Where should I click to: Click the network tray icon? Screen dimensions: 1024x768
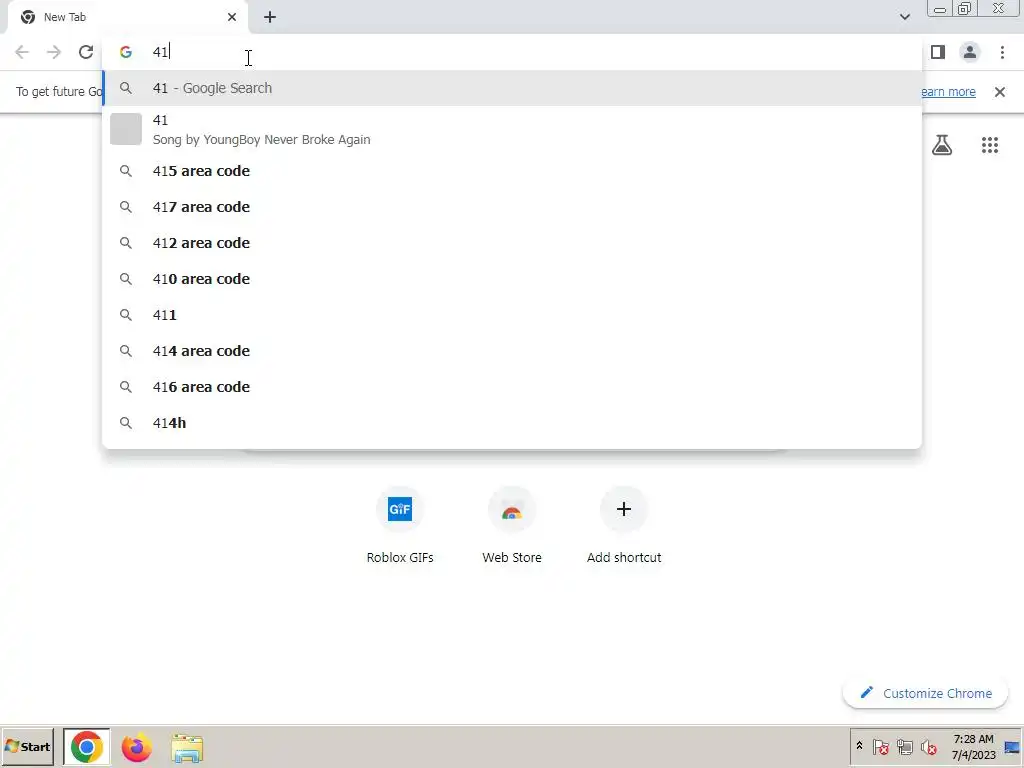click(x=904, y=747)
